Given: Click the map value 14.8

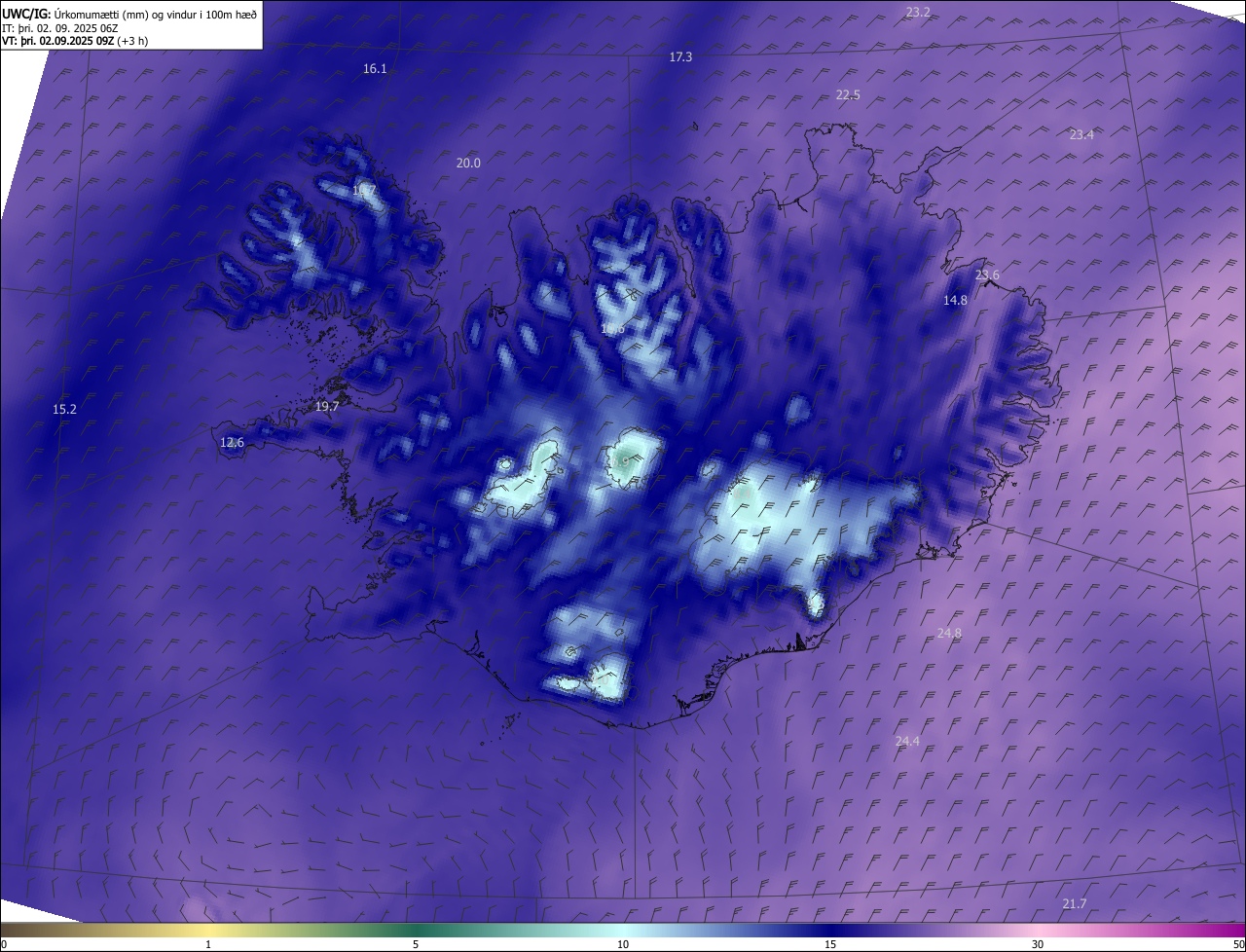Looking at the screenshot, I should pyautogui.click(x=955, y=301).
